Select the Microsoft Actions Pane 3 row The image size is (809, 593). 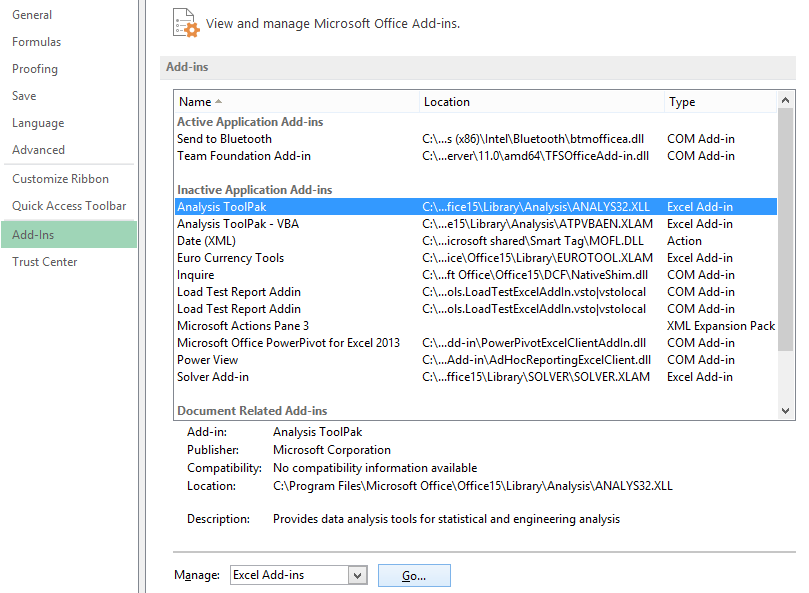[476, 326]
